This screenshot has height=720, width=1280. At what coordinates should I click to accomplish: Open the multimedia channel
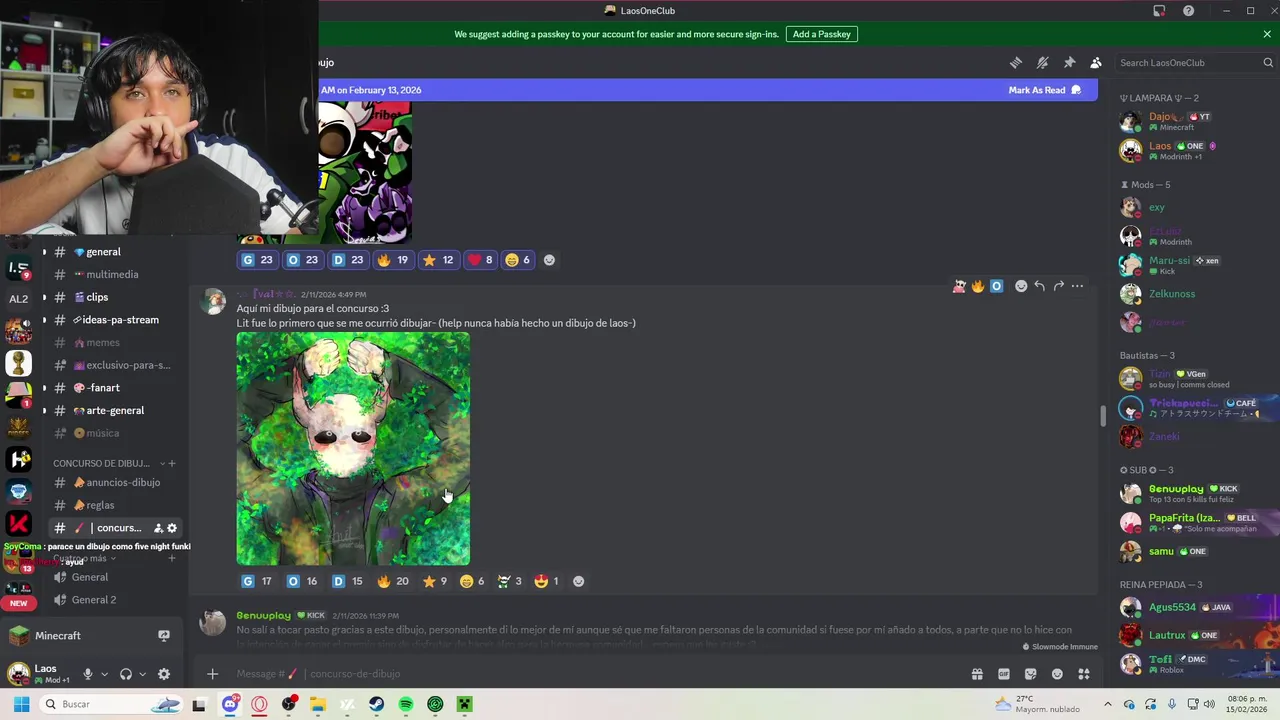pyautogui.click(x=112, y=274)
